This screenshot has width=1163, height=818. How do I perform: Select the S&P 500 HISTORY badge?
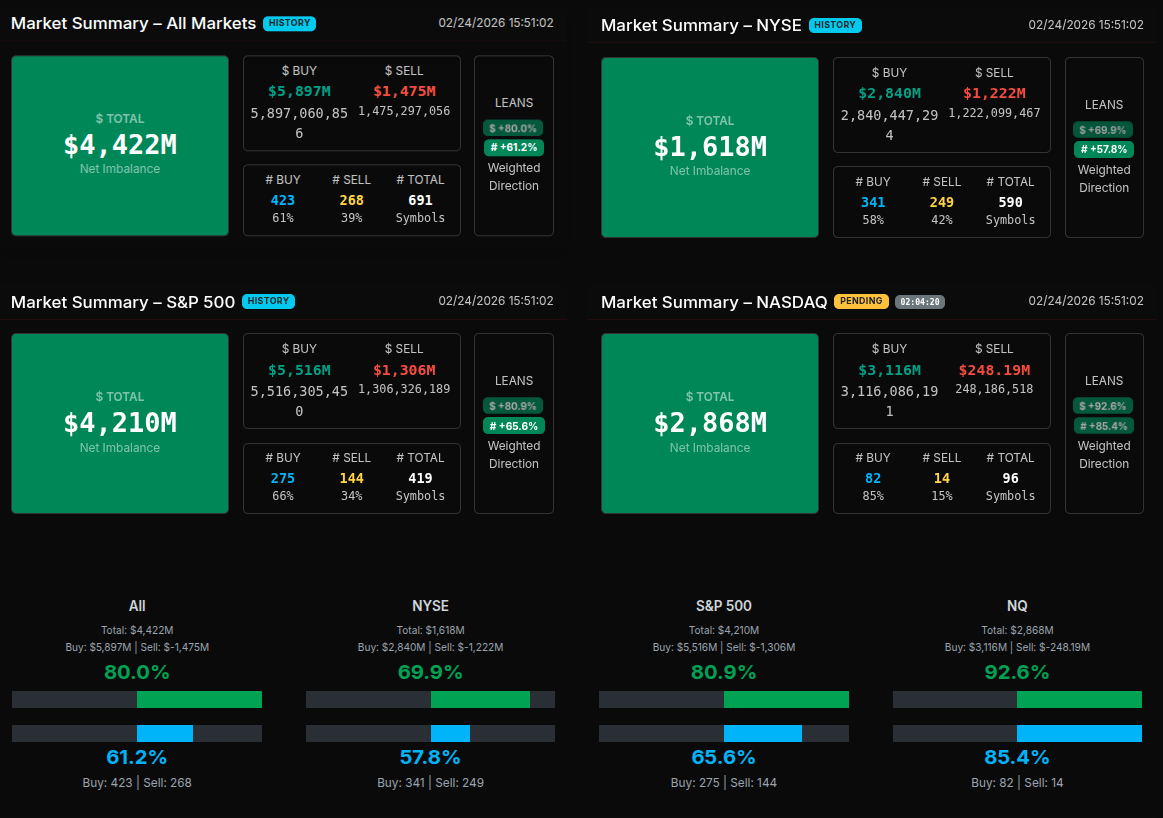point(268,301)
